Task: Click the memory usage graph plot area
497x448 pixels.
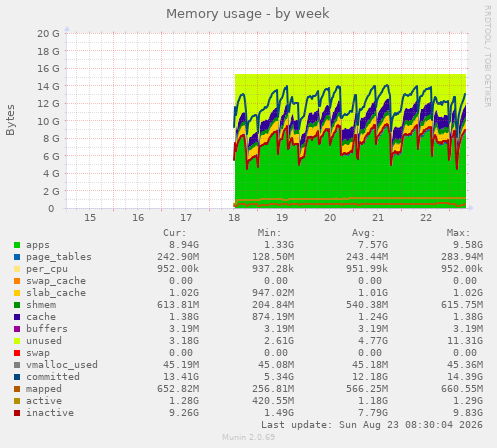Action: [x=267, y=121]
